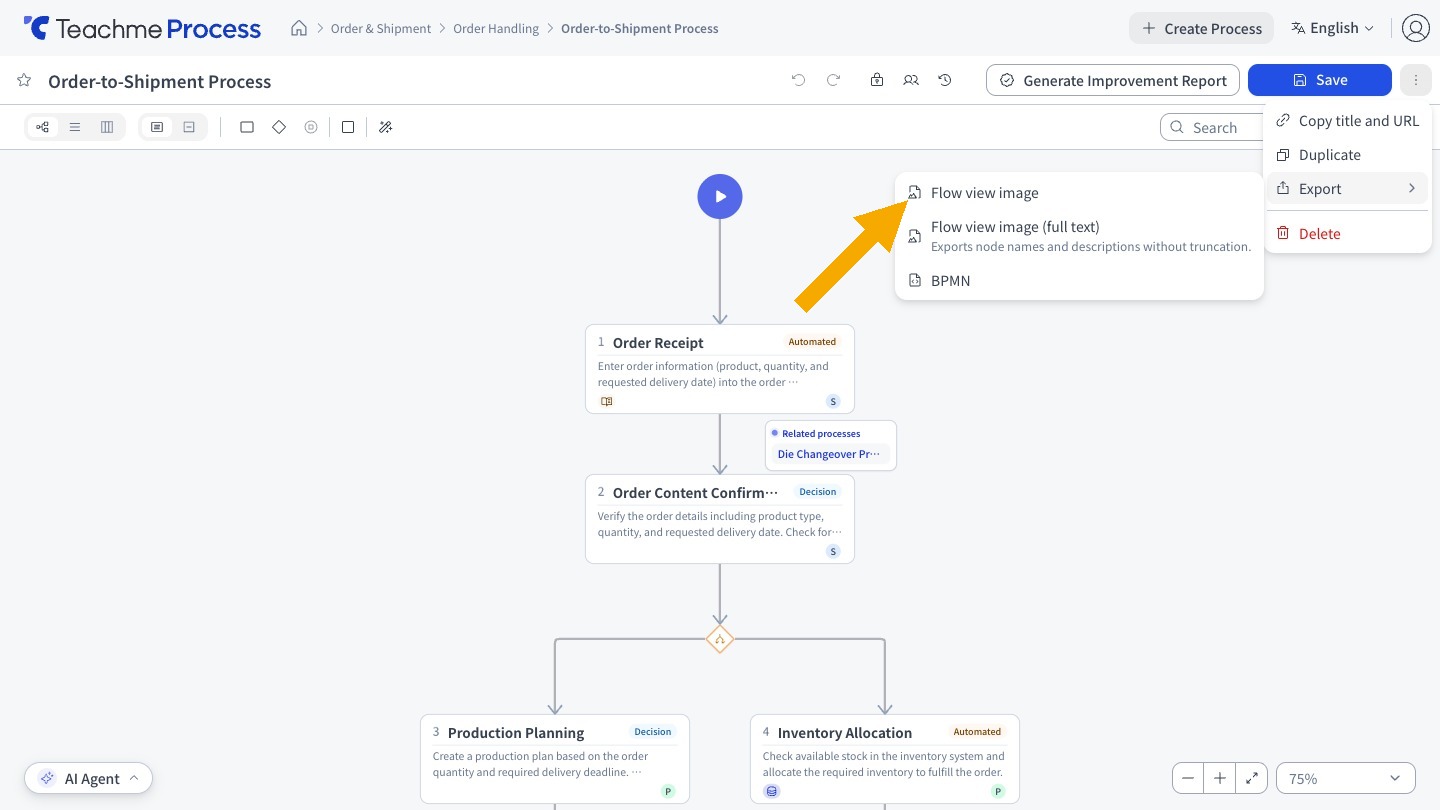Switch to the column view layout
Viewport: 1440px width, 810px height.
(107, 127)
